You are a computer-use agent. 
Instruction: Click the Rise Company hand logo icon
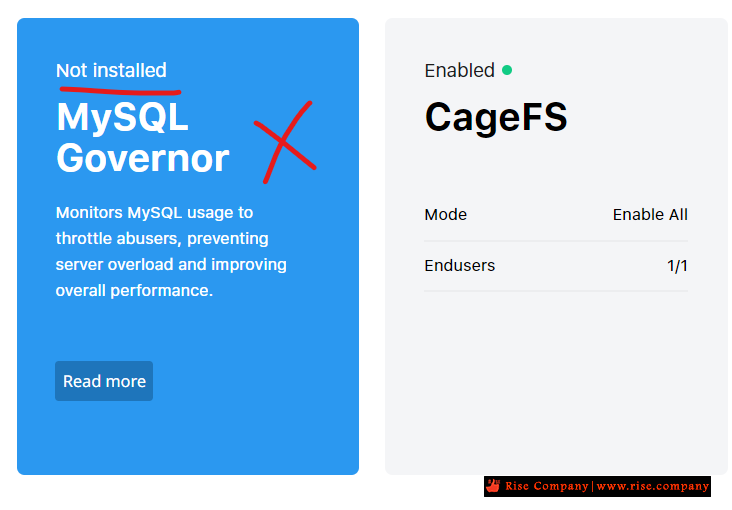pyautogui.click(x=493, y=486)
